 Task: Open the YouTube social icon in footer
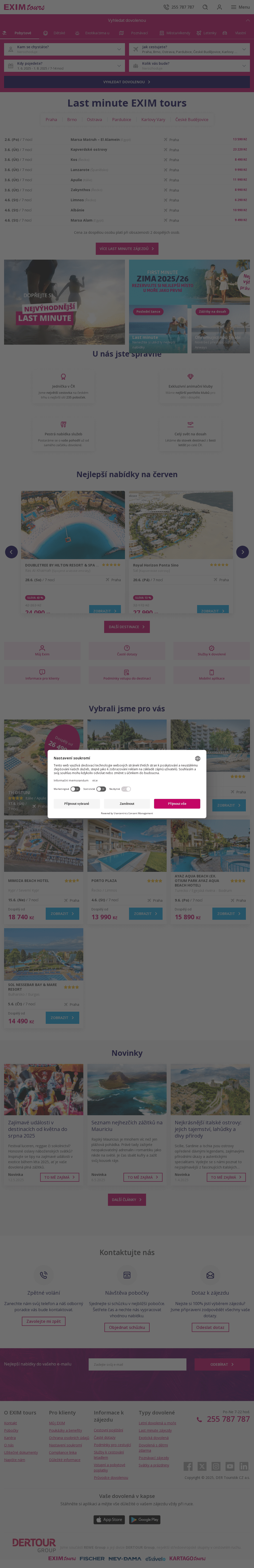tap(230, 1466)
